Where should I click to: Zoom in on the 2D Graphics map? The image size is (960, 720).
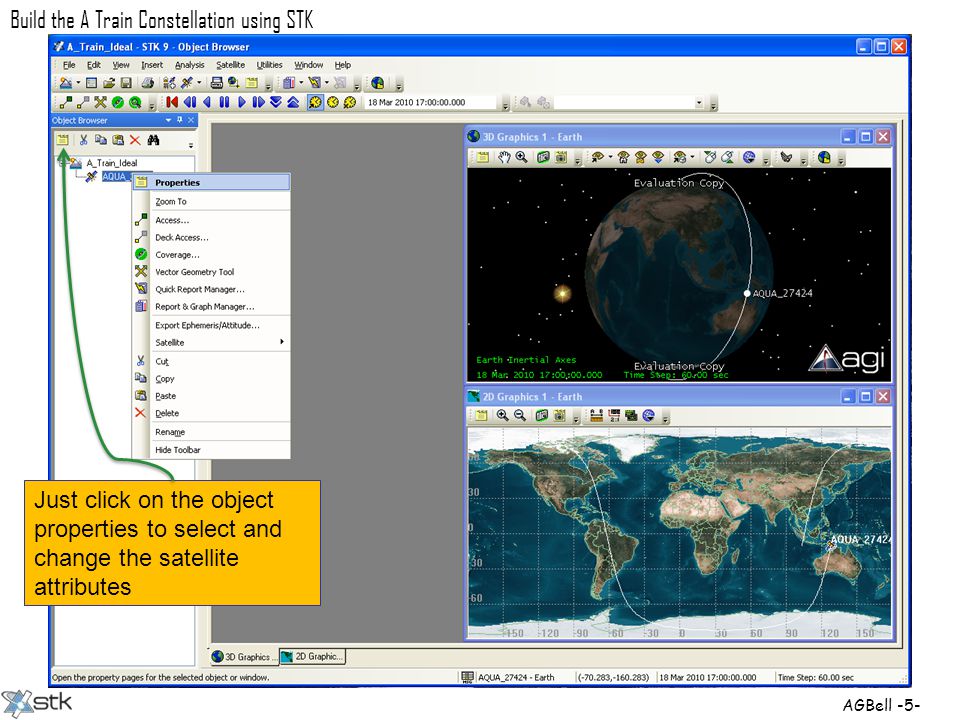[503, 416]
